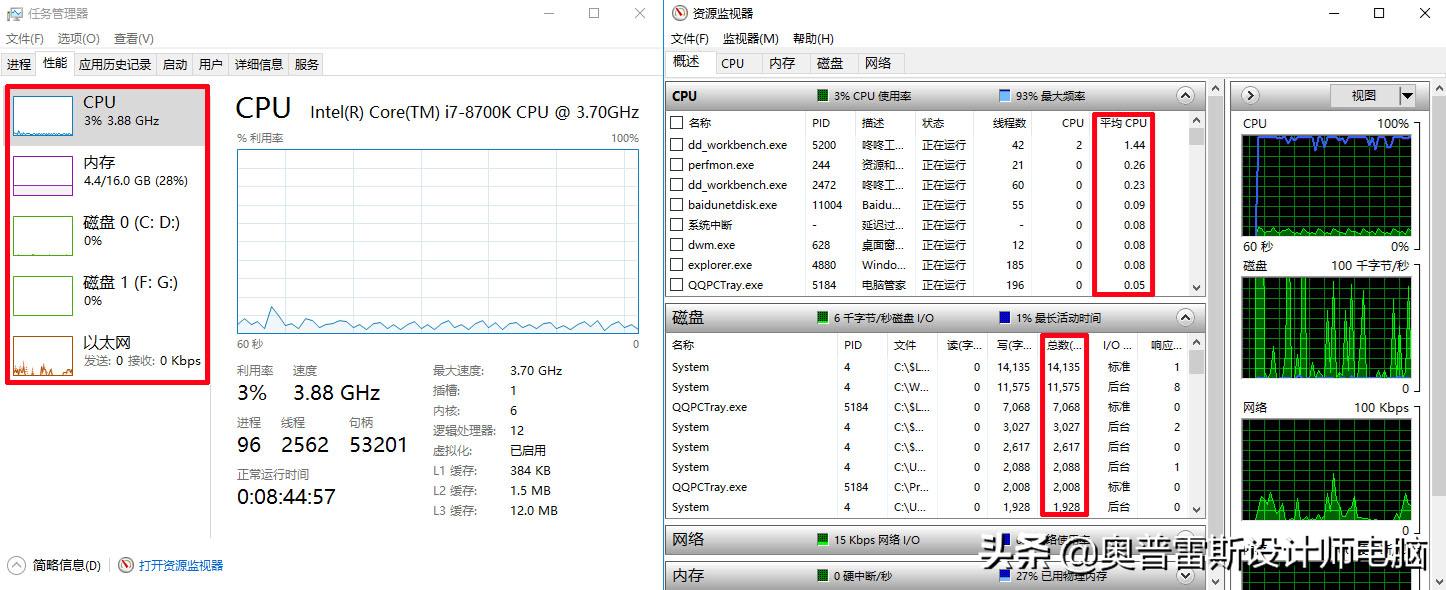Check the perfmon.exe checkbox

click(676, 164)
